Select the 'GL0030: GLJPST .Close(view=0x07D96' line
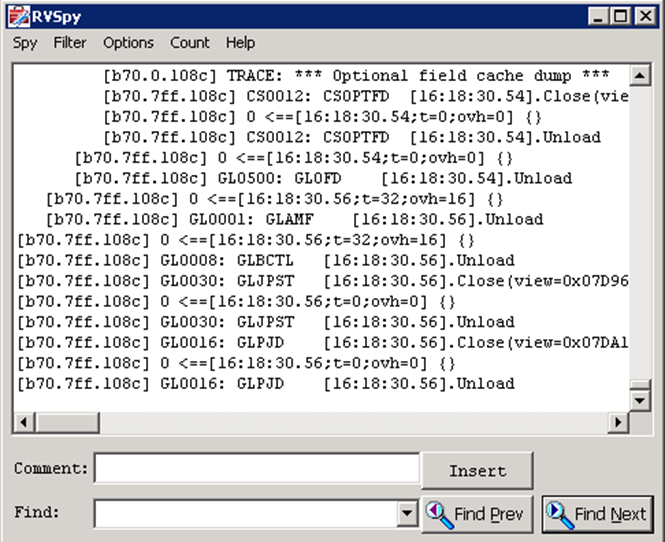Screen dimensions: 665x542 pos(322,281)
